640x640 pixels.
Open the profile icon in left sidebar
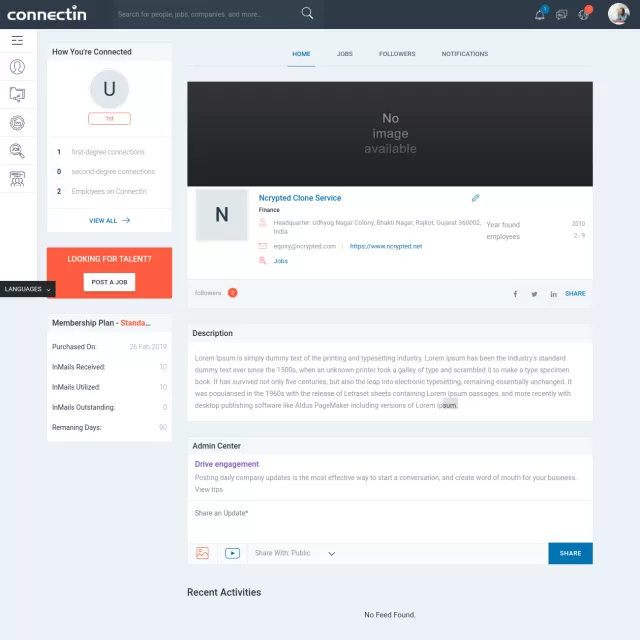click(17, 67)
